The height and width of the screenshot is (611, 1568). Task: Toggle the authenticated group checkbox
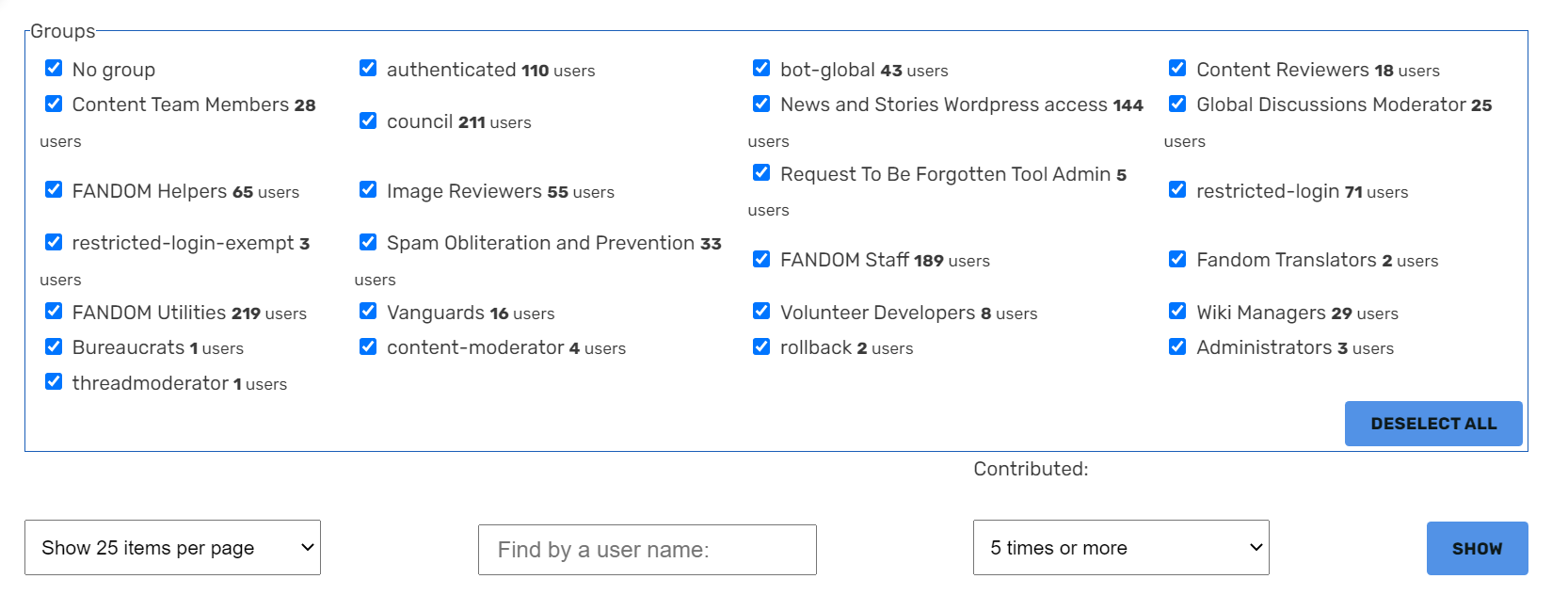[x=368, y=69]
